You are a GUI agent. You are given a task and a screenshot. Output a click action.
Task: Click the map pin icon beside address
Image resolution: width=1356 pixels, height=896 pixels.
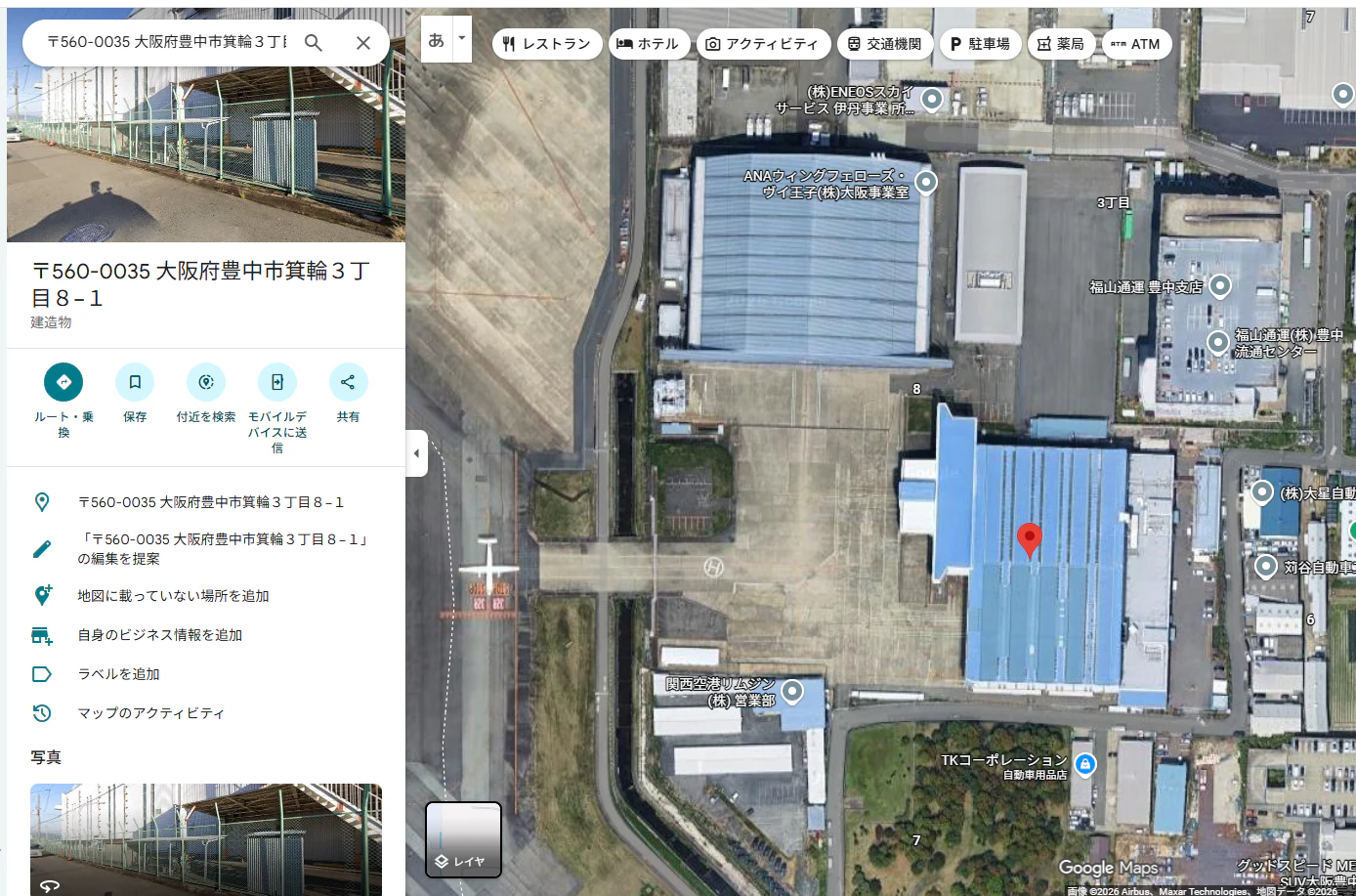(x=42, y=502)
